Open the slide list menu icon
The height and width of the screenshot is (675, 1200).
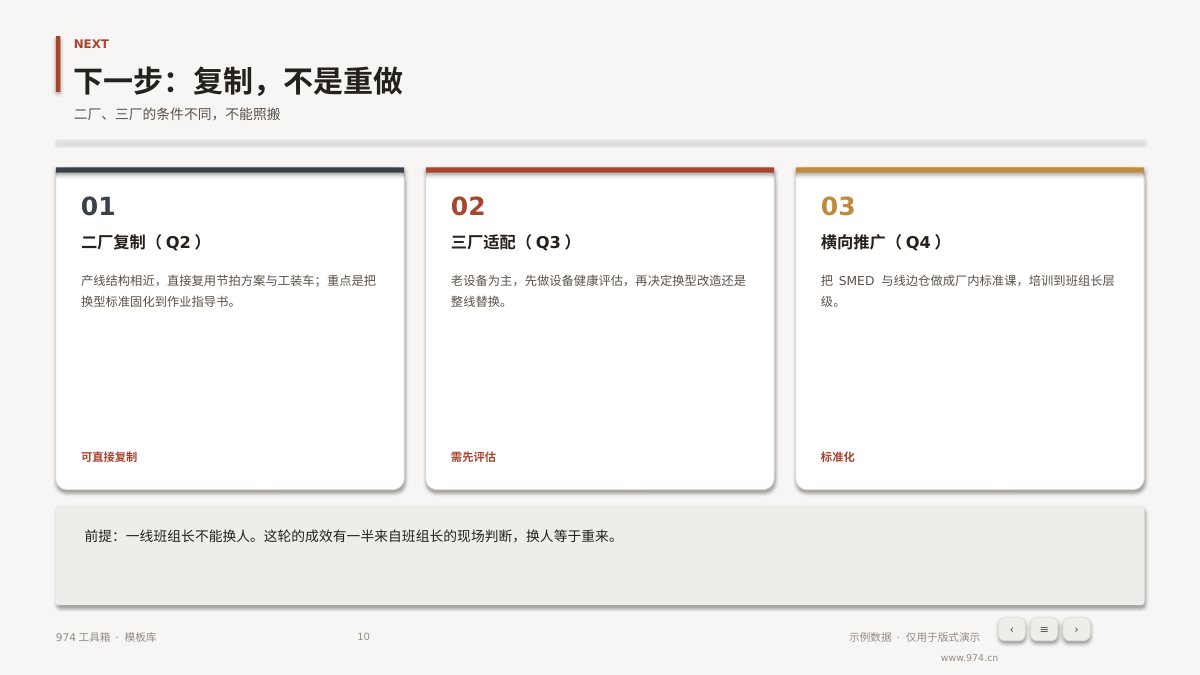pyautogui.click(x=1044, y=629)
